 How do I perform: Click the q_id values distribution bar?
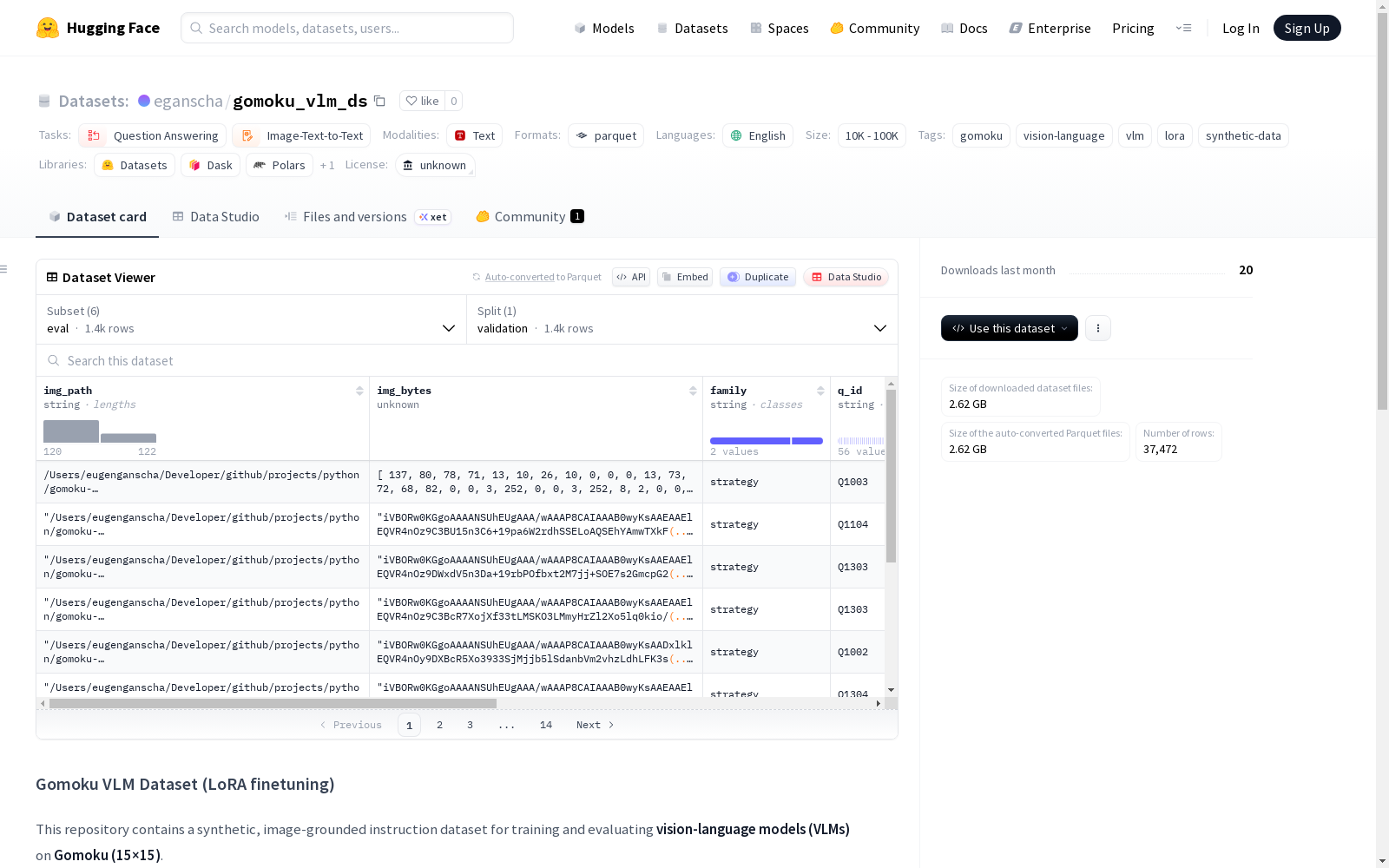tap(860, 441)
